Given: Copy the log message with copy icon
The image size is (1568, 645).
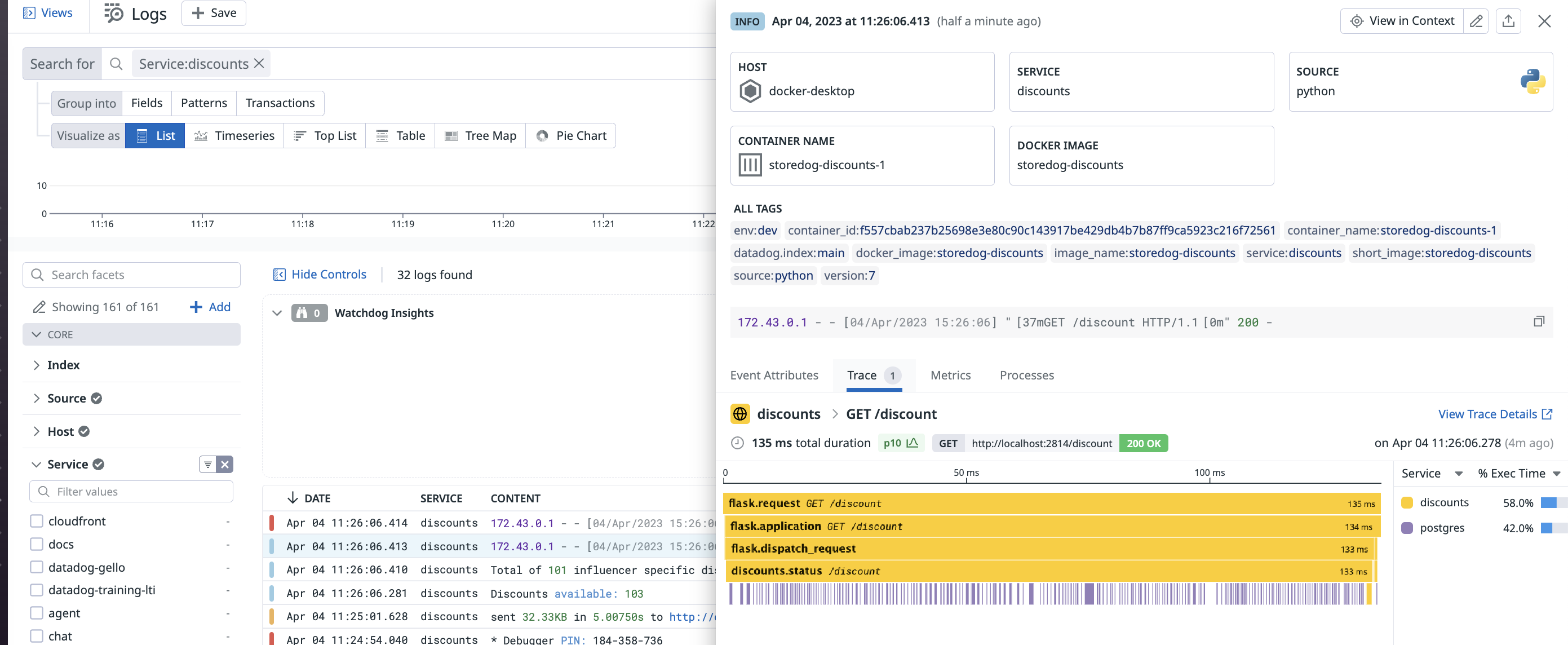Looking at the screenshot, I should point(1538,321).
